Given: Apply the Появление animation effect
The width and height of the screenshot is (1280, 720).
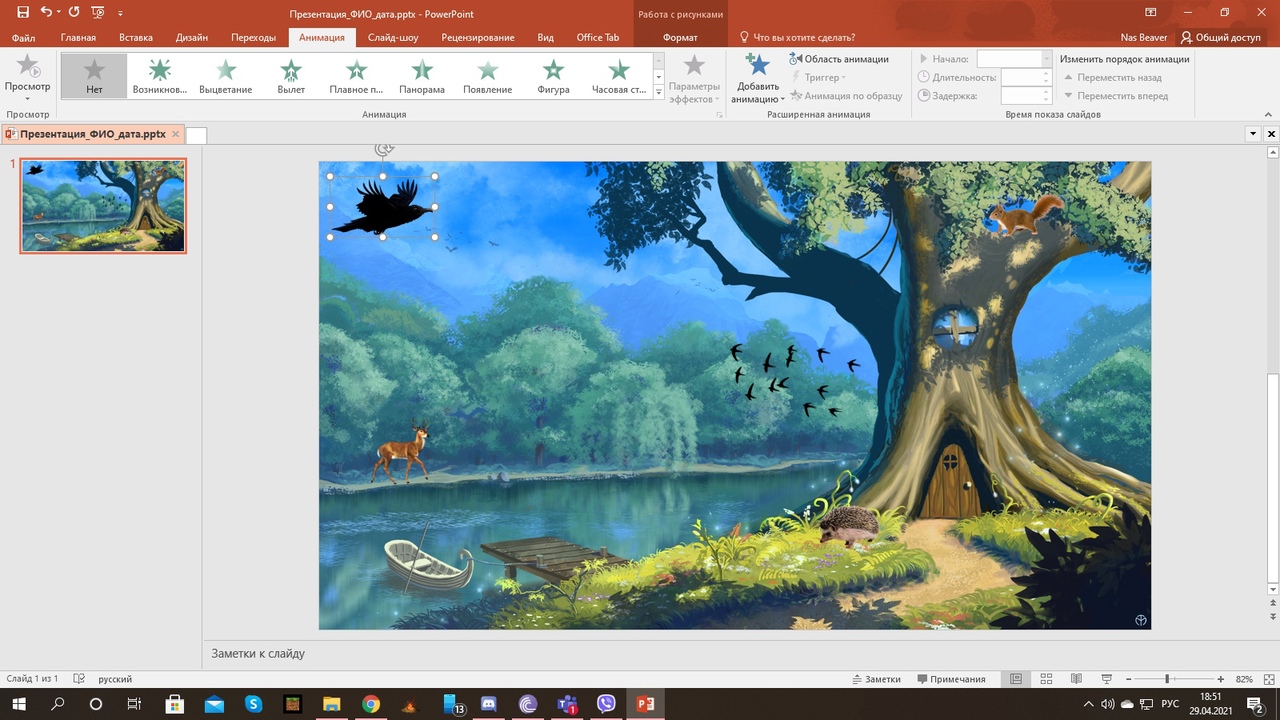Looking at the screenshot, I should (x=487, y=75).
